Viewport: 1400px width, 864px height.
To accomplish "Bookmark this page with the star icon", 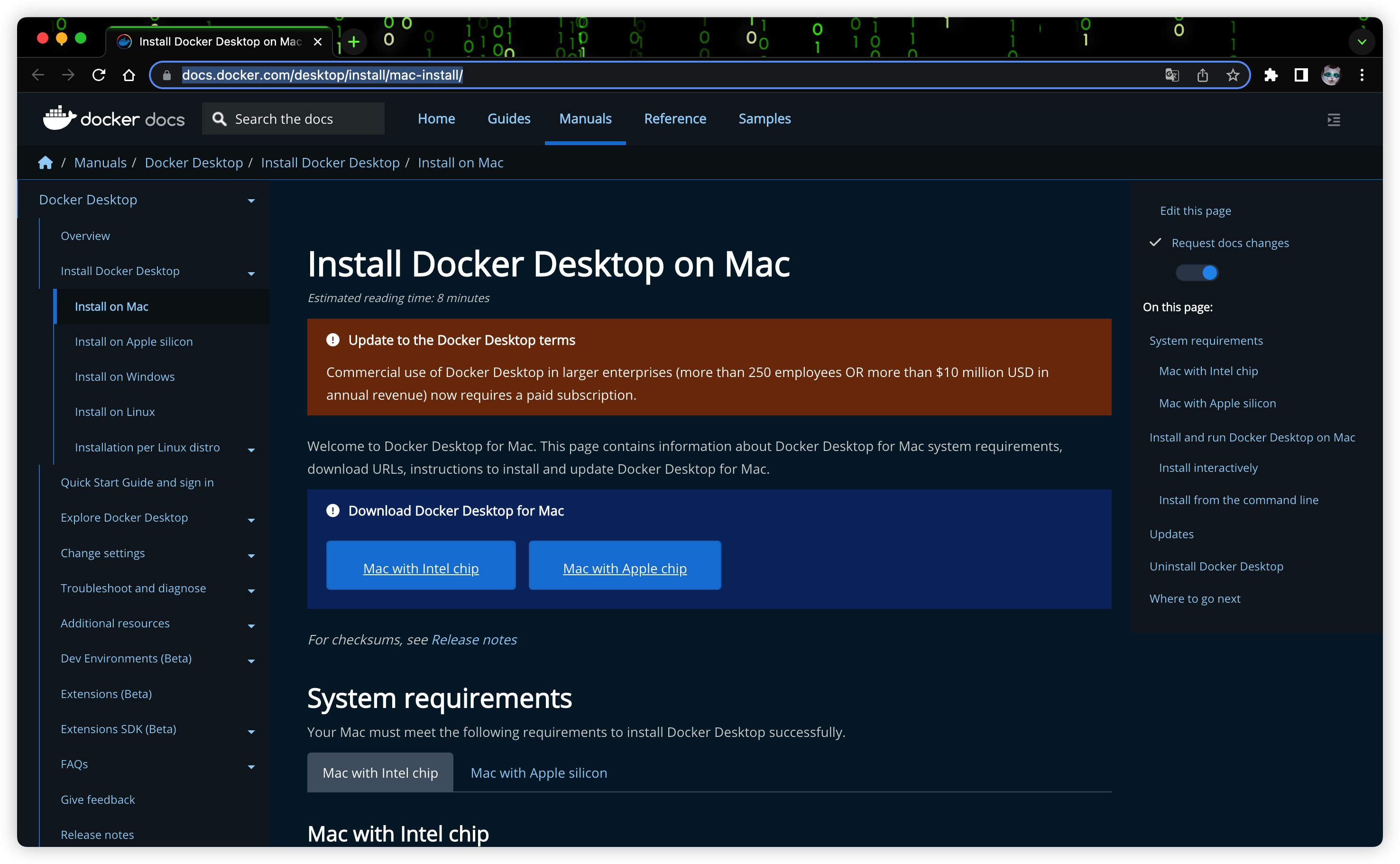I will click(1233, 75).
